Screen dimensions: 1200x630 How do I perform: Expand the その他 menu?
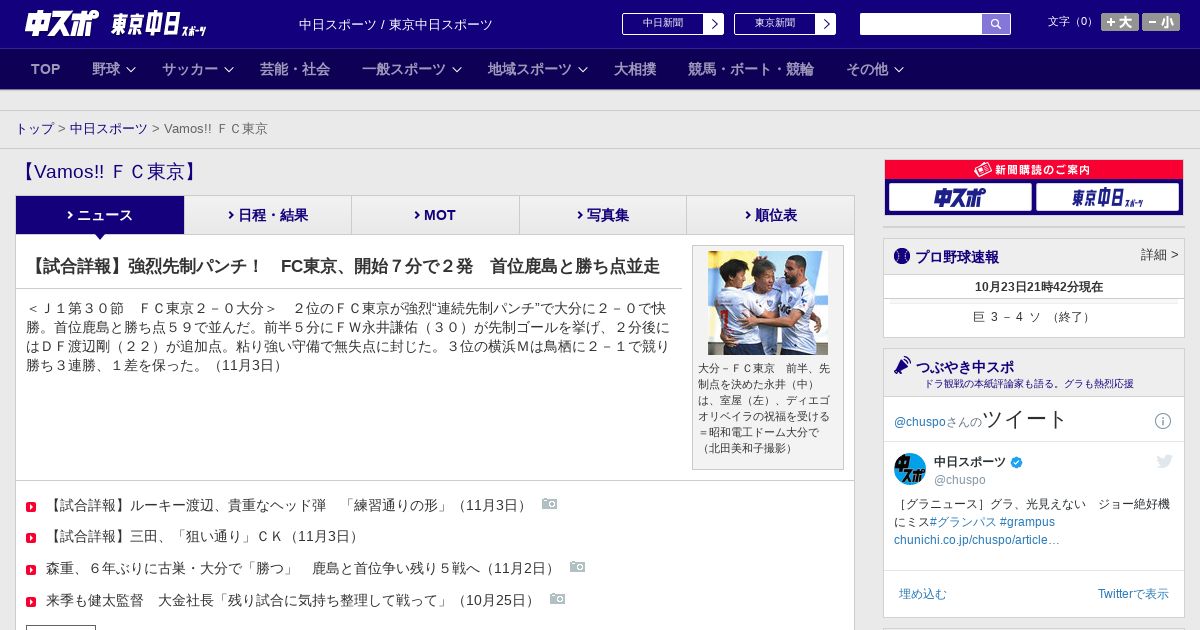875,69
